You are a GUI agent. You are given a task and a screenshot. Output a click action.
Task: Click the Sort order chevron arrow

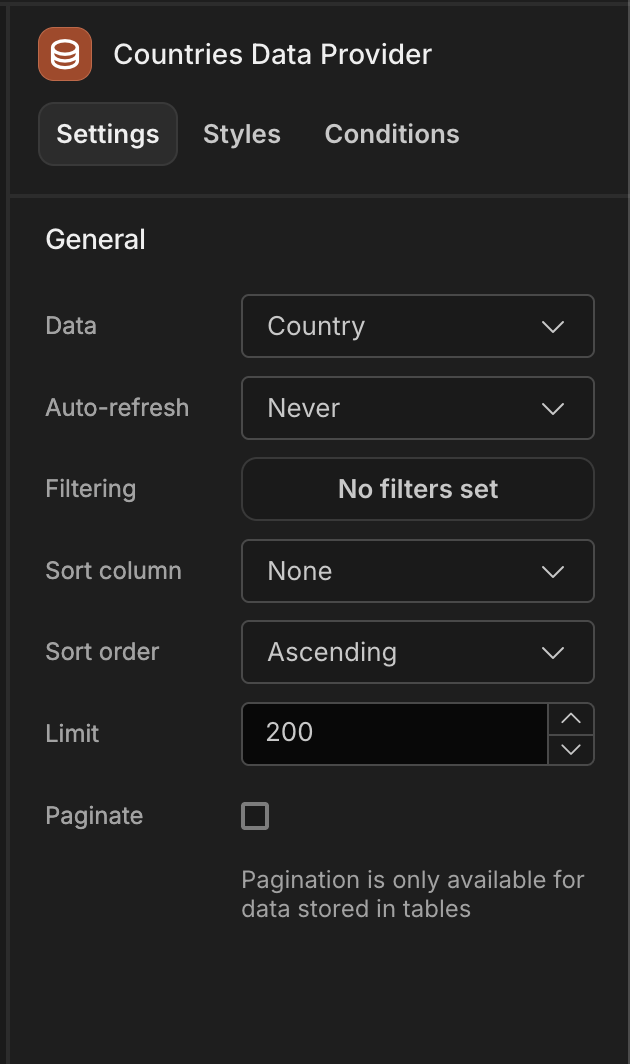553,653
